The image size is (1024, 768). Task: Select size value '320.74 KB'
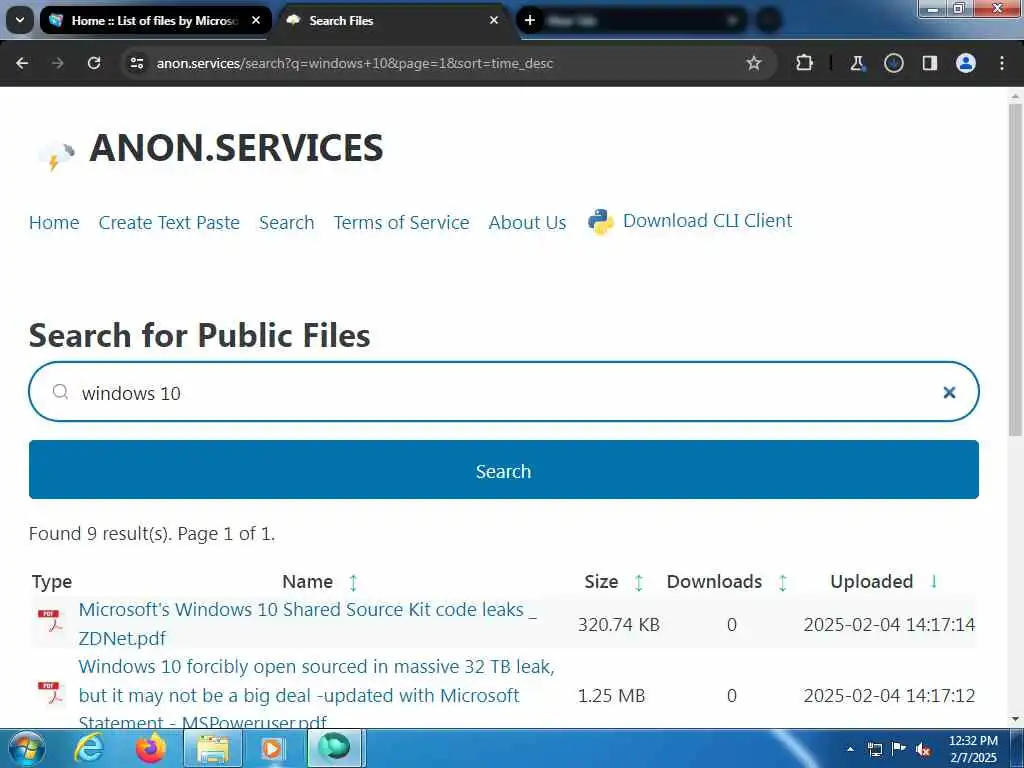tap(618, 625)
